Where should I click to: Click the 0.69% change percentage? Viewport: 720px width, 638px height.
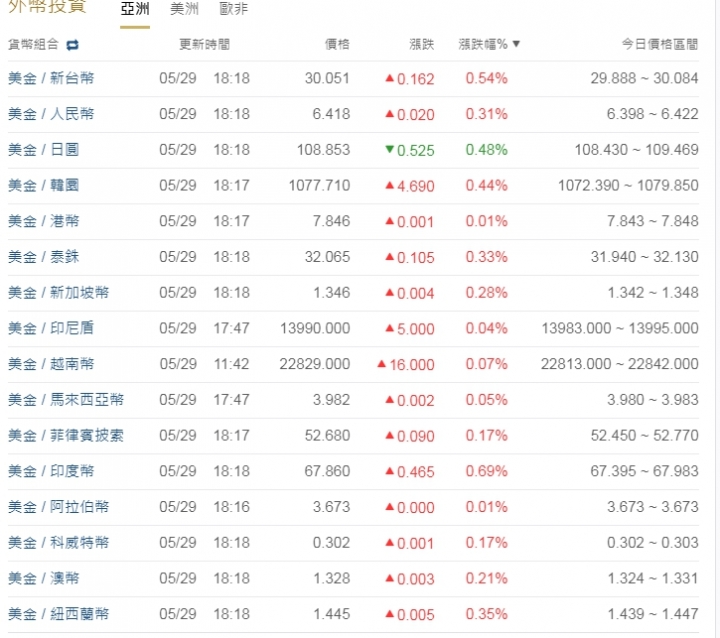point(486,471)
